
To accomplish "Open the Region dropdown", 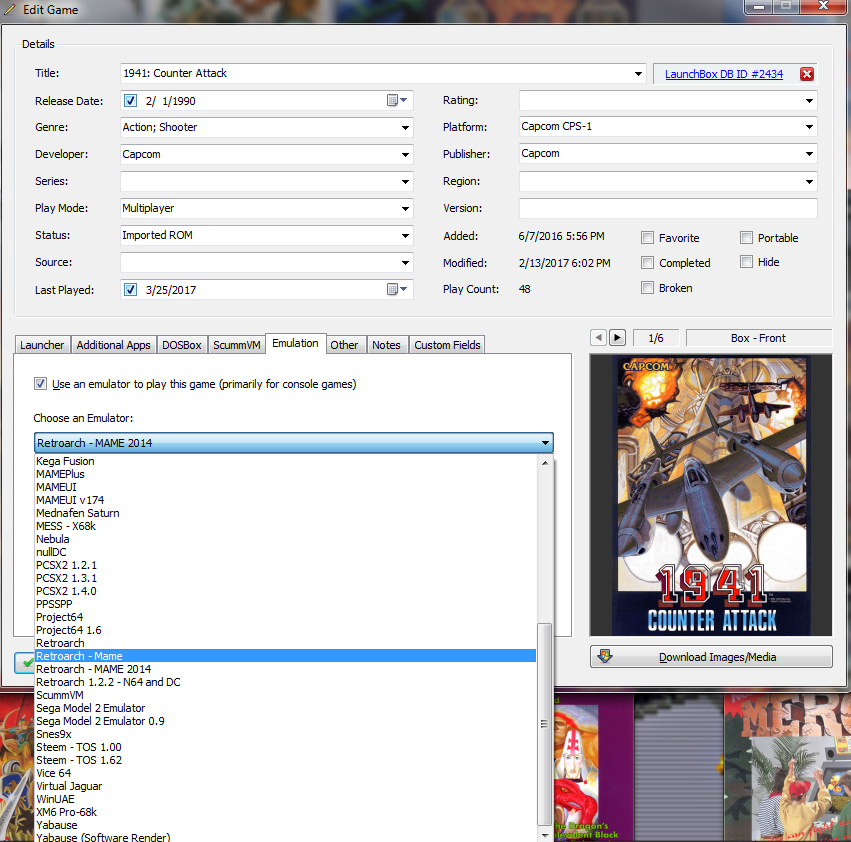I will pos(809,181).
